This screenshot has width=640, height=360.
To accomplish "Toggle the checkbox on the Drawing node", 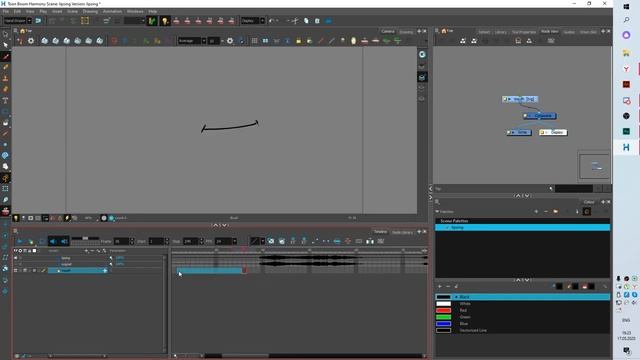I will [x=505, y=99].
